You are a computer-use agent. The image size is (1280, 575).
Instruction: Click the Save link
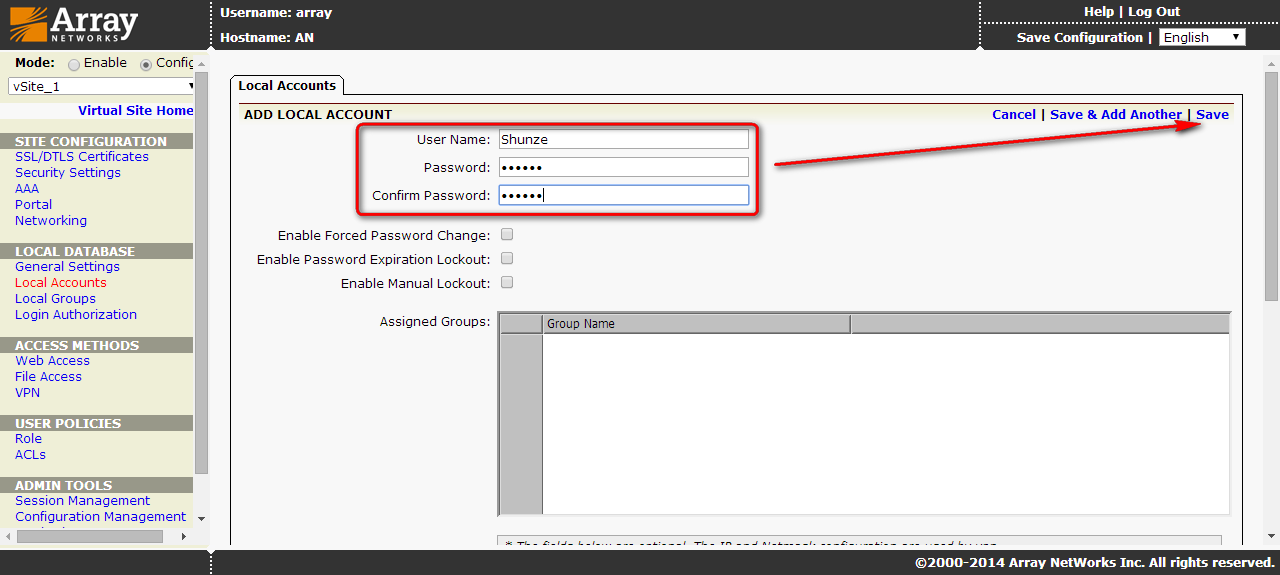[1212, 115]
